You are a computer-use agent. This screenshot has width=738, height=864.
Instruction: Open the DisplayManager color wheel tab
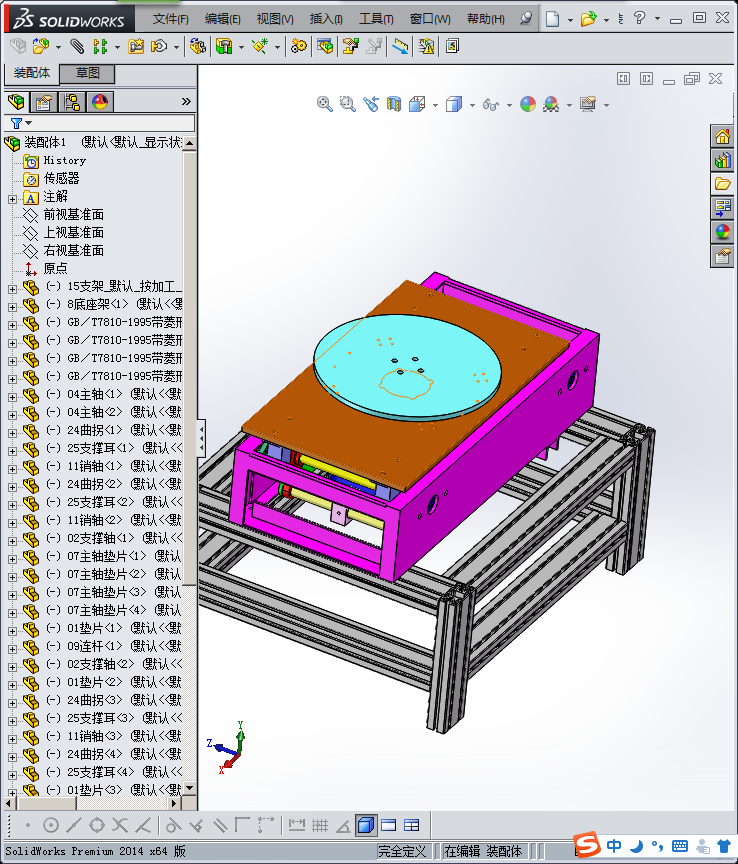tap(100, 102)
